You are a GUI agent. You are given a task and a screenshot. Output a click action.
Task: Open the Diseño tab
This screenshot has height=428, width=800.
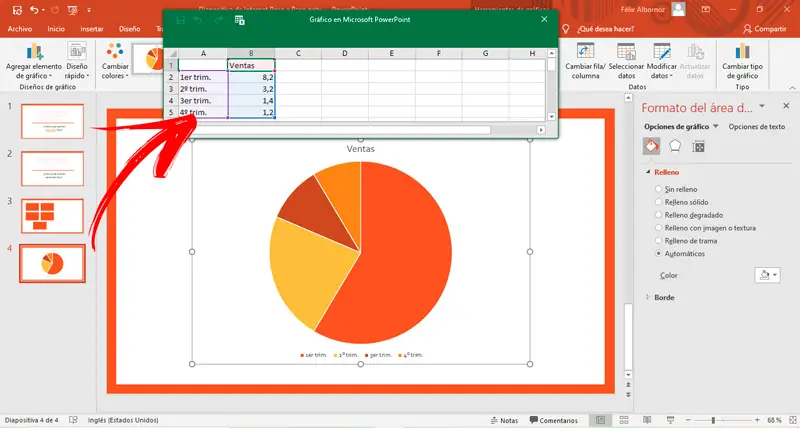coord(130,29)
